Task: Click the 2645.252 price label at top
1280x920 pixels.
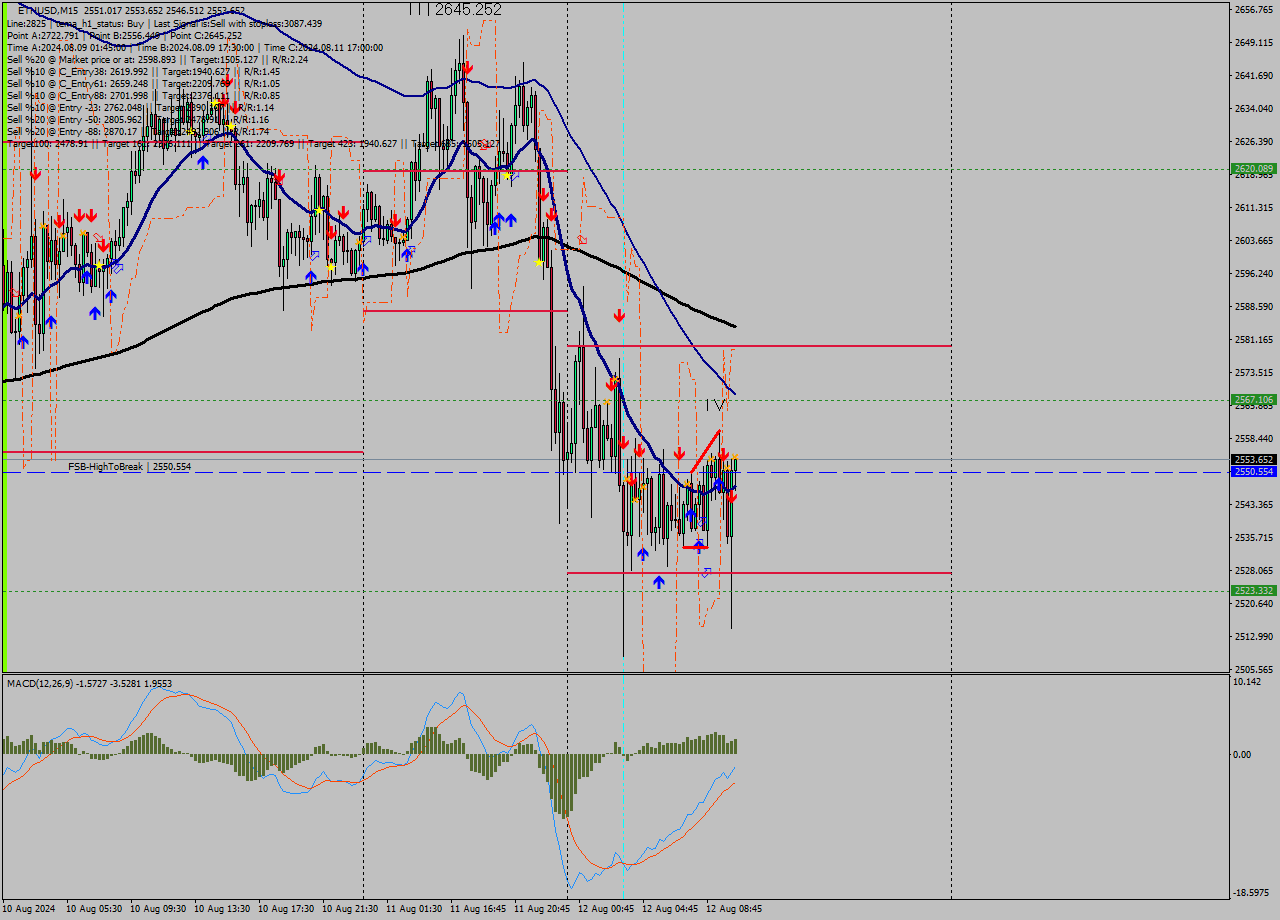Action: tap(468, 9)
